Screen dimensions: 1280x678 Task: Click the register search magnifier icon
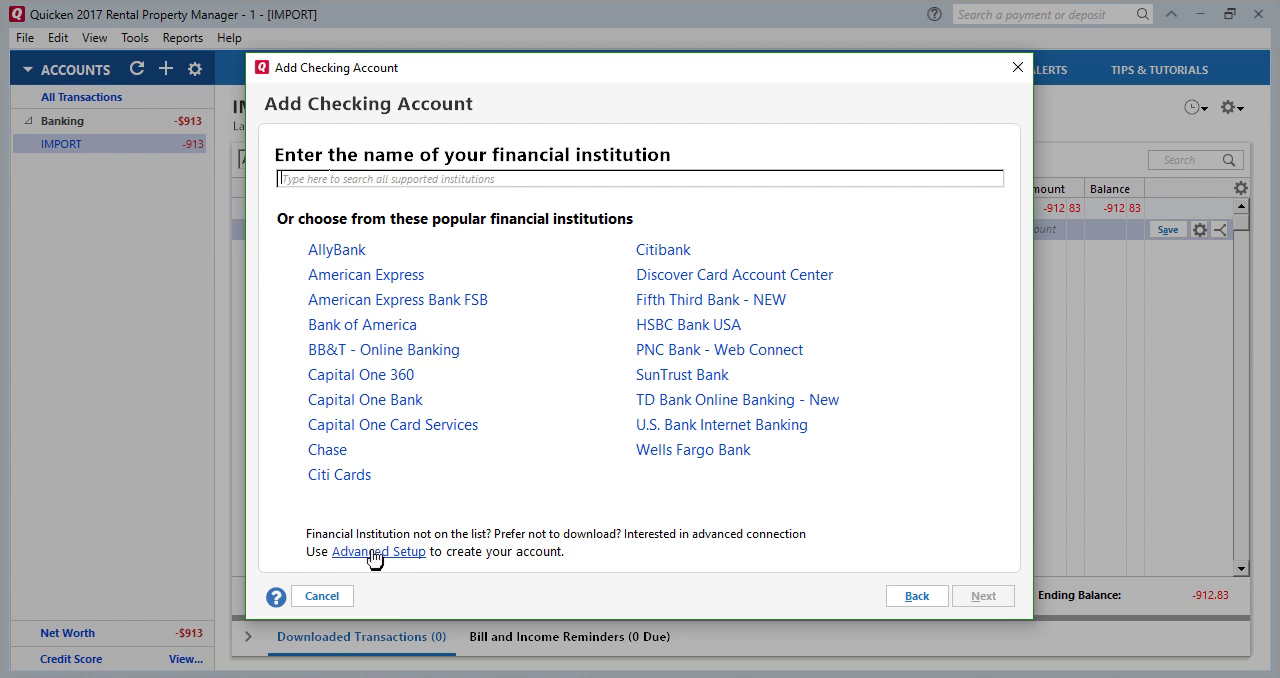(x=1229, y=160)
